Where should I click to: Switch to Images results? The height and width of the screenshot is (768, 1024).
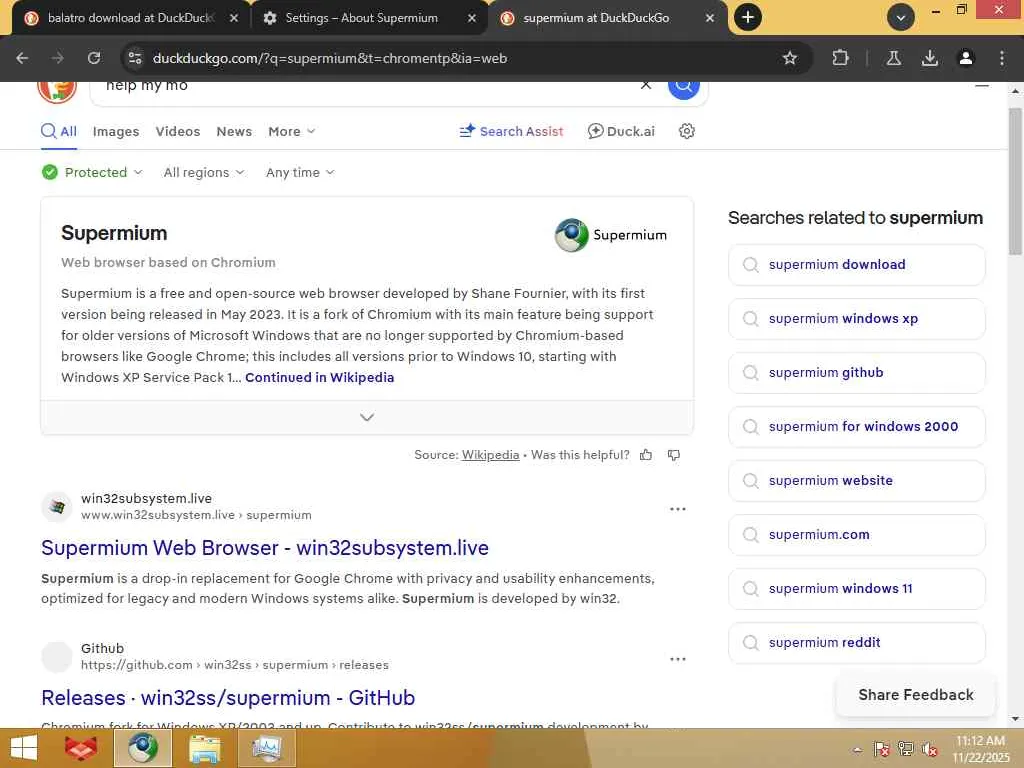[x=116, y=131]
